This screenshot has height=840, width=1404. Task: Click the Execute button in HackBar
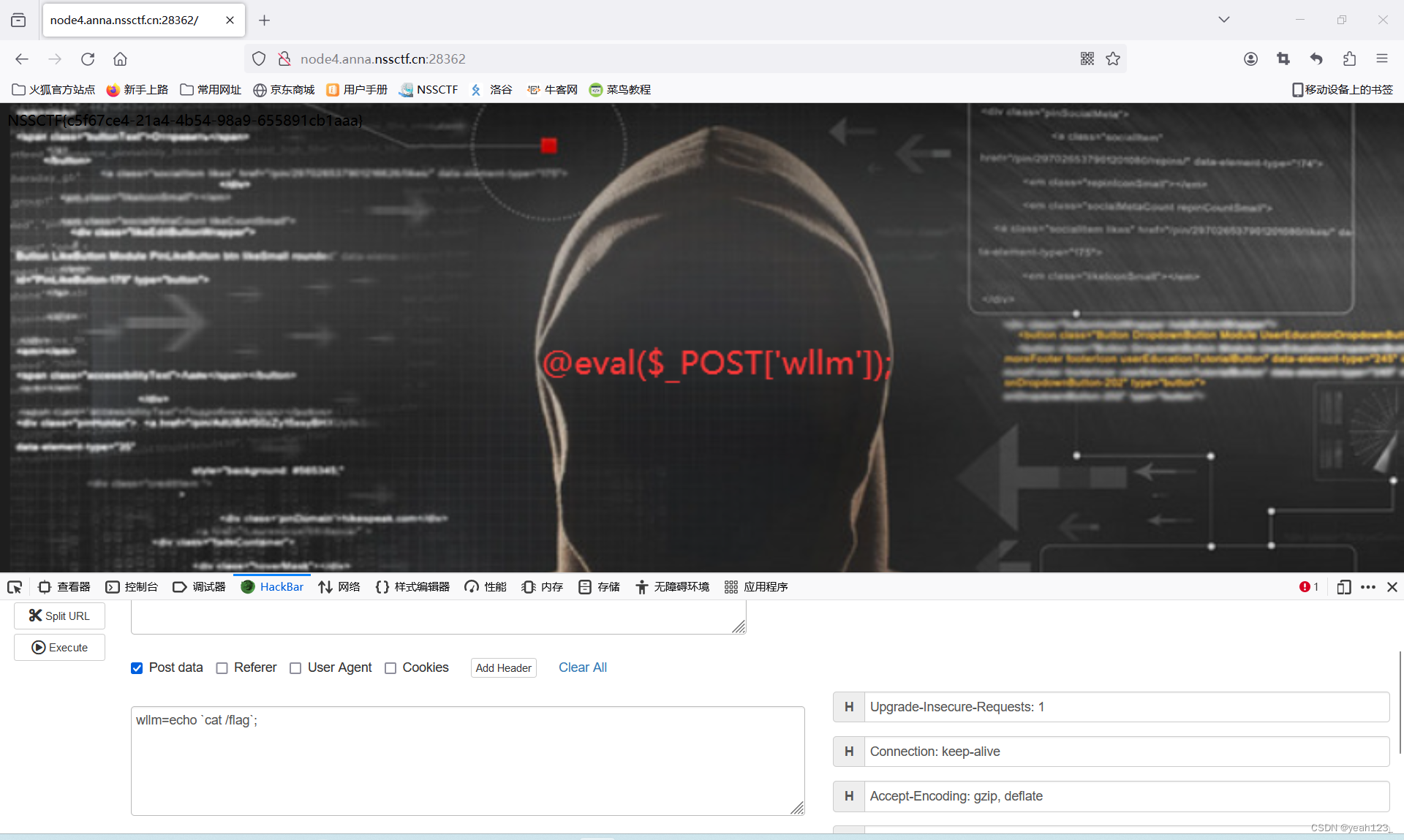59,647
